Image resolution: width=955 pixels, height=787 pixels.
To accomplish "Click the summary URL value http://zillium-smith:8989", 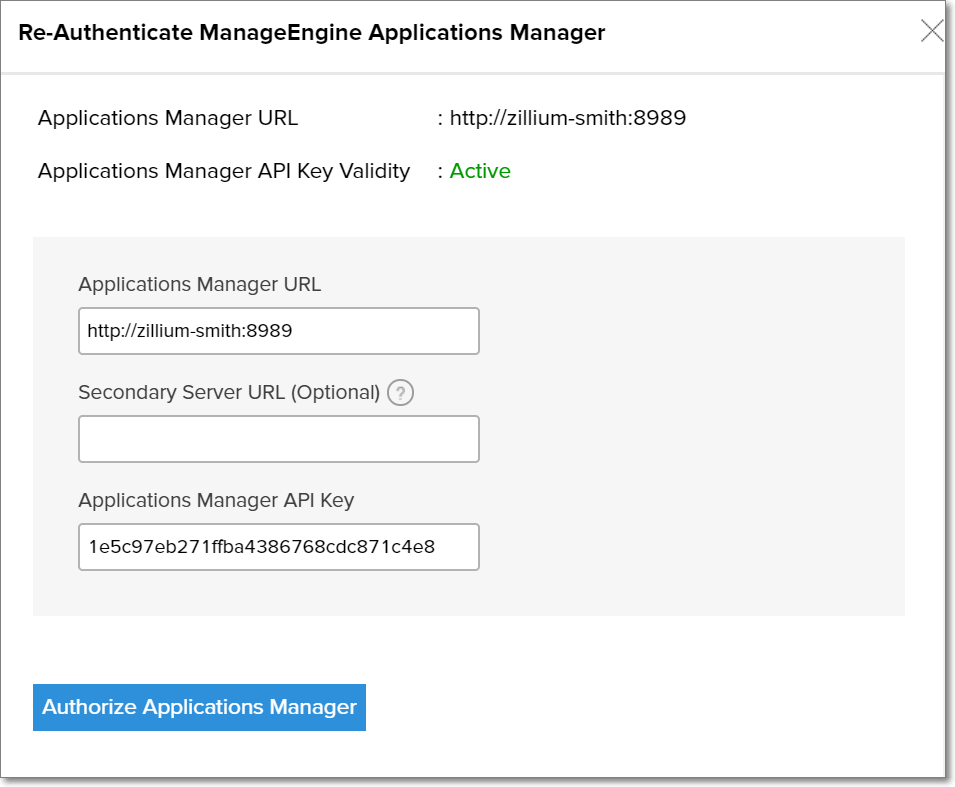I will point(568,118).
